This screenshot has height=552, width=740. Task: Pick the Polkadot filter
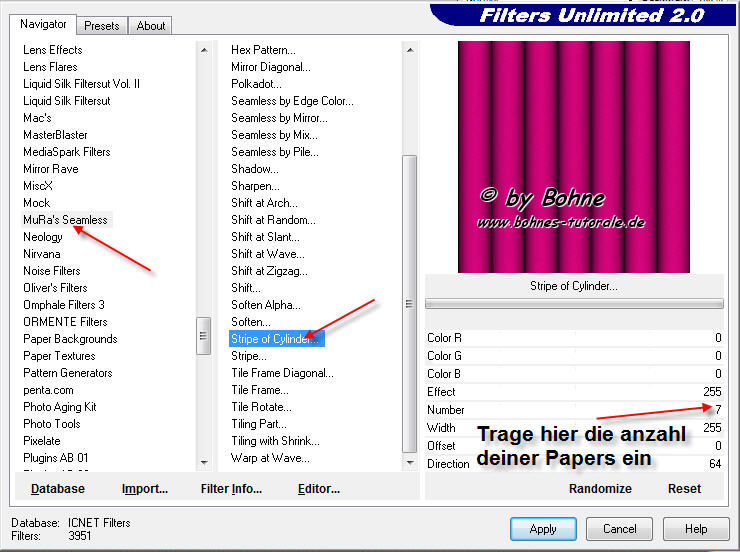[x=256, y=84]
